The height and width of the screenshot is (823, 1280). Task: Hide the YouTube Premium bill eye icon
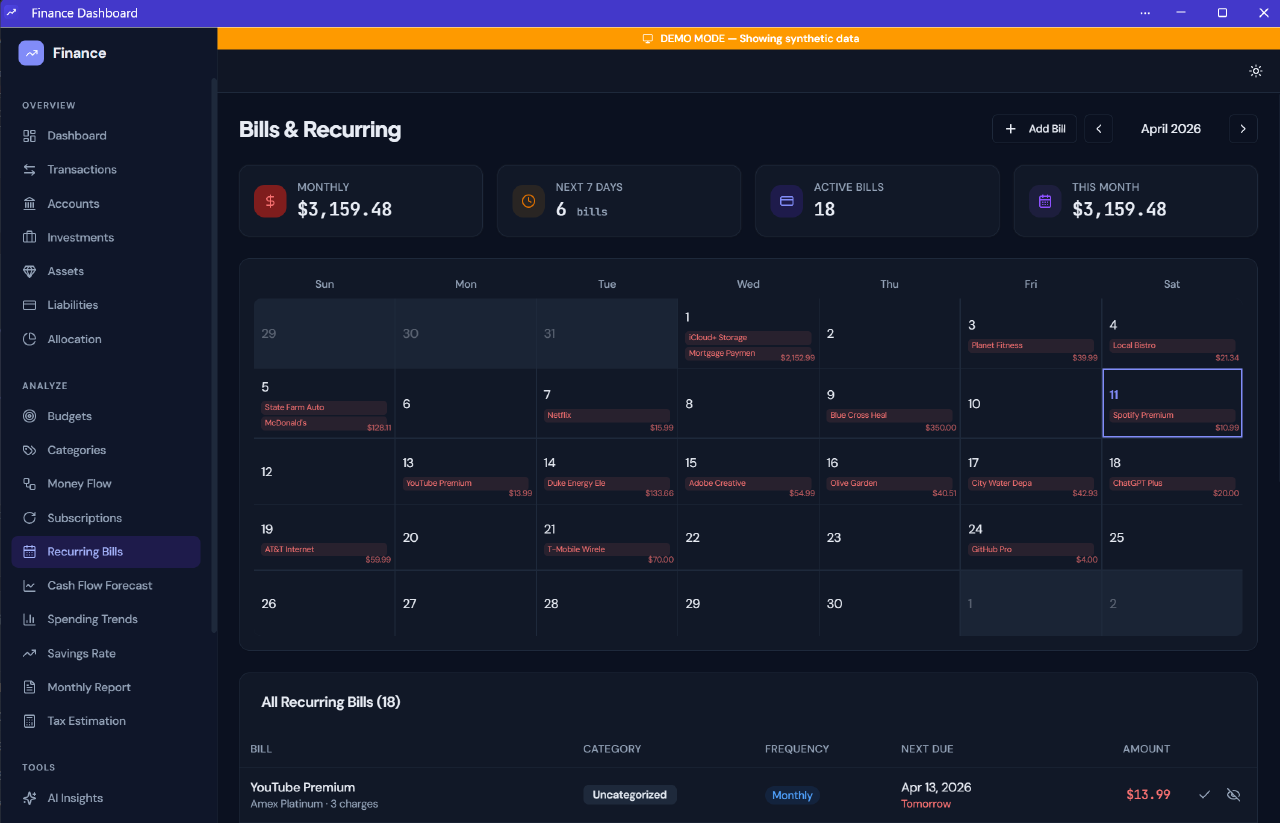coord(1233,795)
